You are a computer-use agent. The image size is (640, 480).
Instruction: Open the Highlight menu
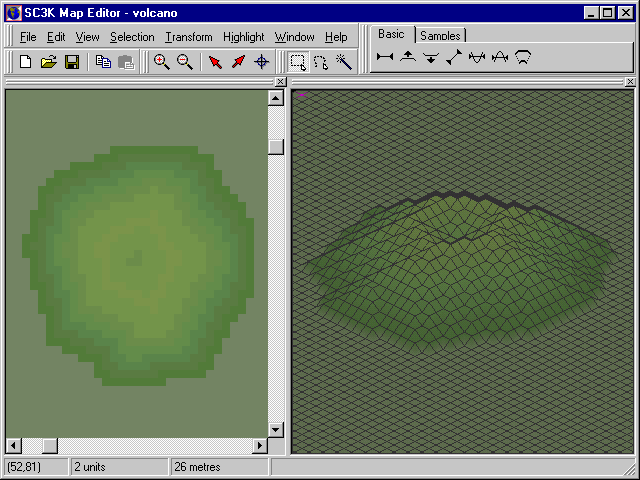click(244, 37)
